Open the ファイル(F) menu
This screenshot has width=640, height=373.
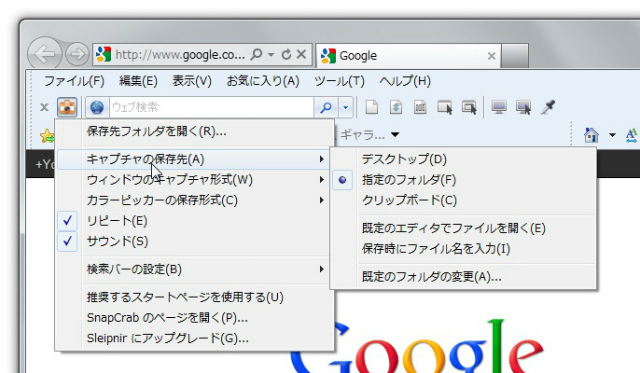74,81
